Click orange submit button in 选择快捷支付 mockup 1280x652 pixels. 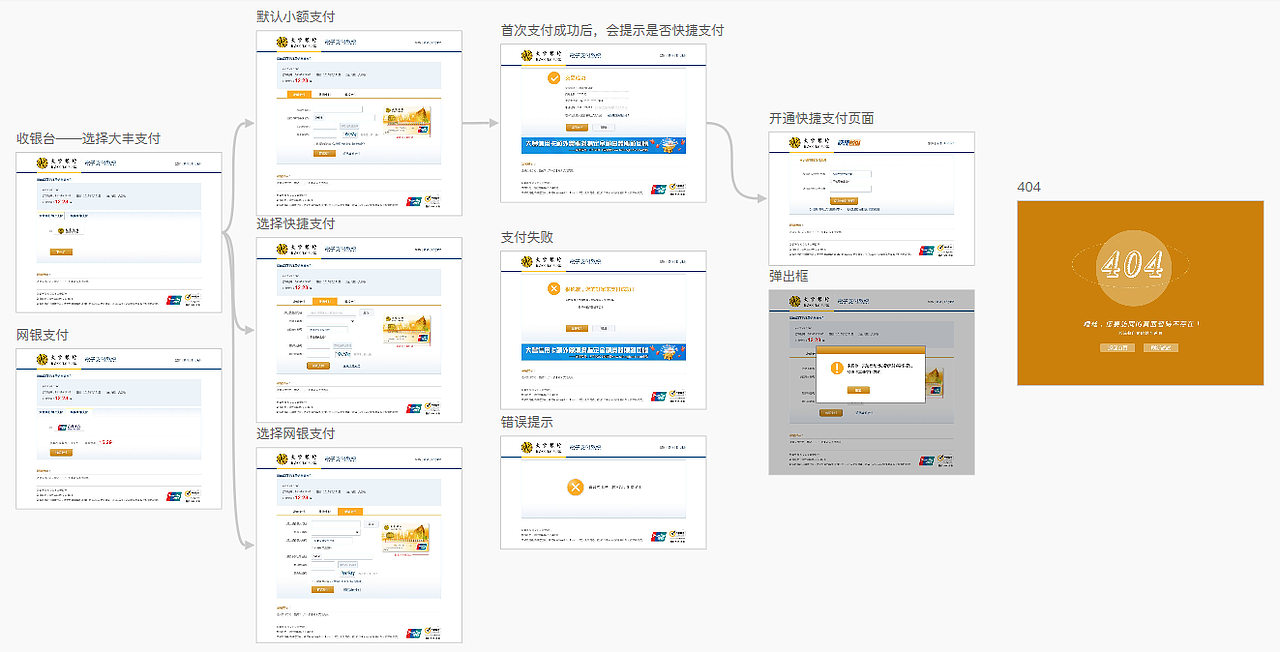(x=318, y=365)
